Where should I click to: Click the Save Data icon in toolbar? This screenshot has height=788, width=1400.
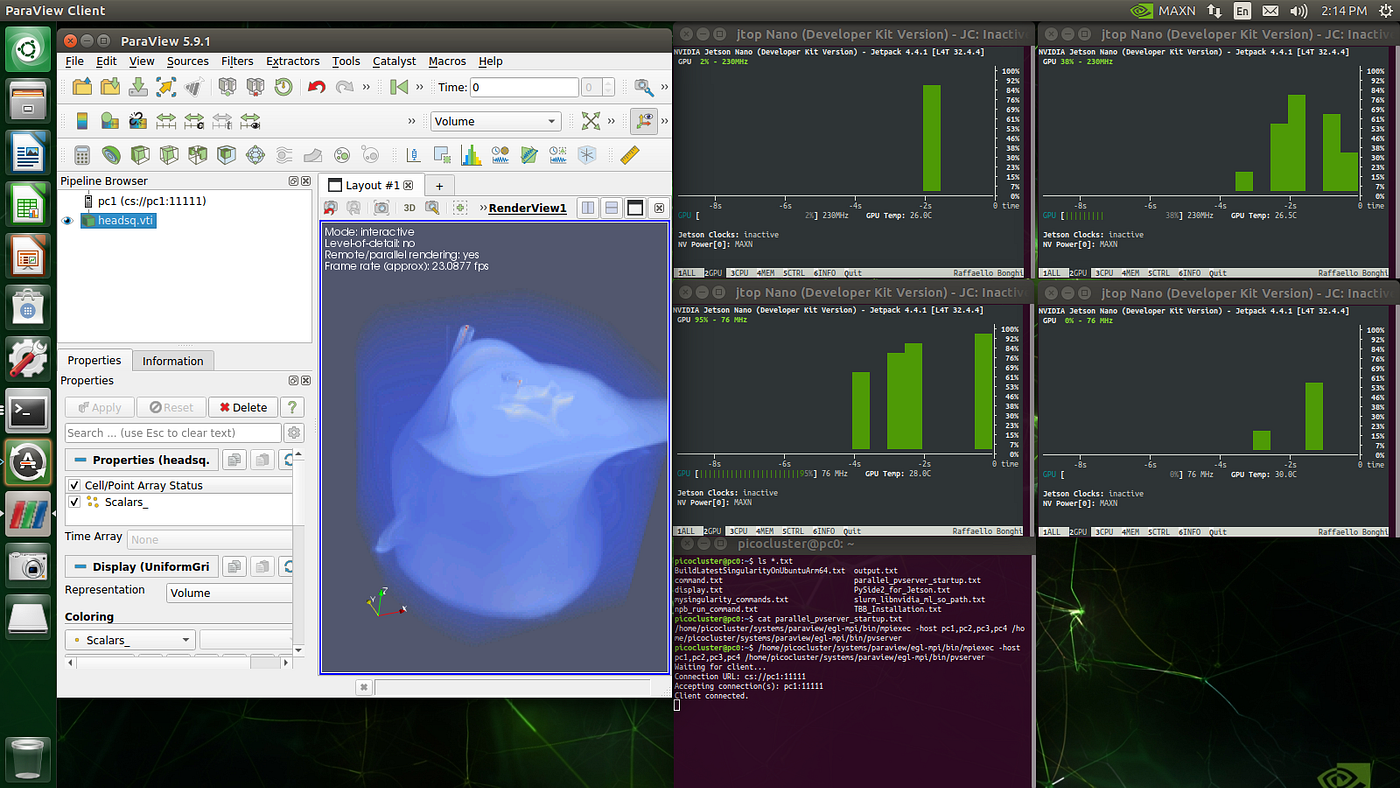tap(138, 87)
